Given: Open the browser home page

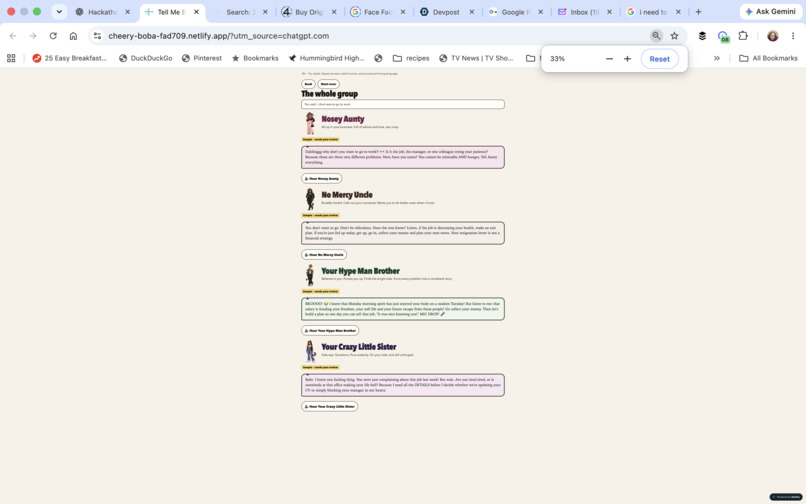Looking at the screenshot, I should pos(73,35).
